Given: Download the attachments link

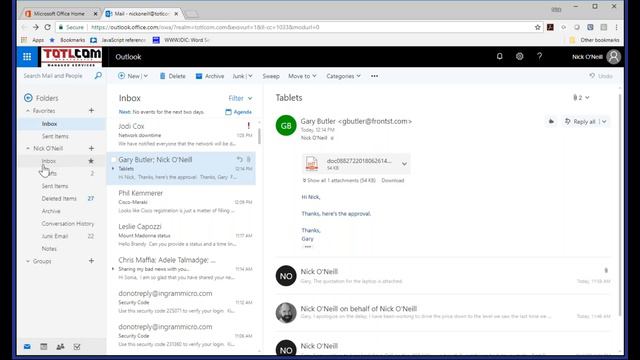Looking at the screenshot, I should pyautogui.click(x=393, y=180).
